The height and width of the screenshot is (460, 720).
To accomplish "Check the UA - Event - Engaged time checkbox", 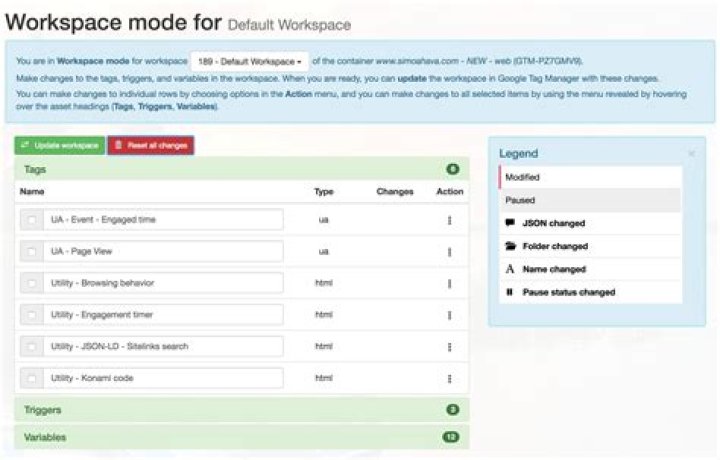I will 32,220.
